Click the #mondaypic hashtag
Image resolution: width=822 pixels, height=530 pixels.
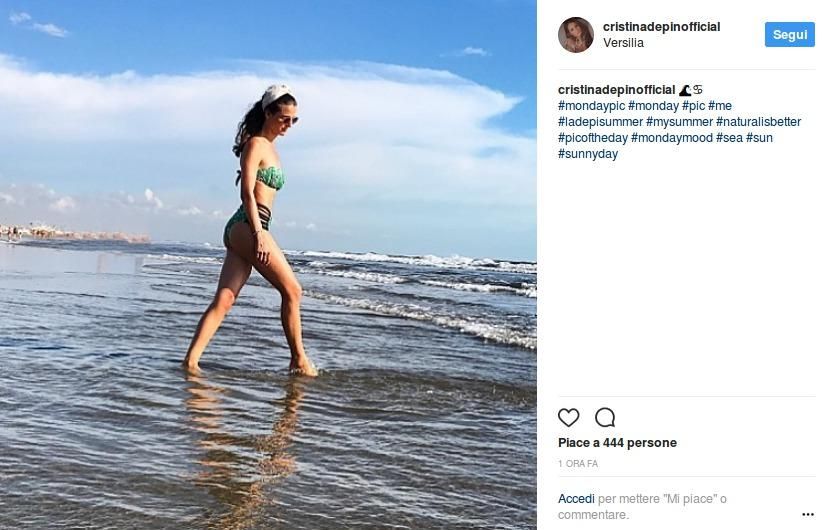click(591, 106)
